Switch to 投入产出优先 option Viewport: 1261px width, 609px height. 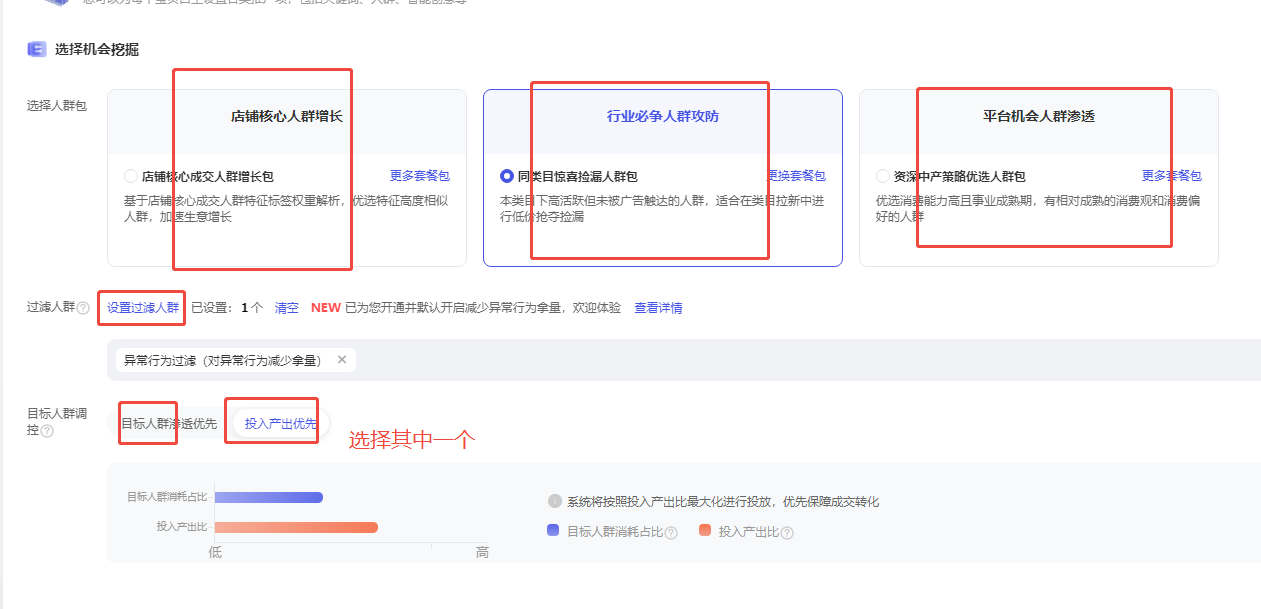click(280, 424)
